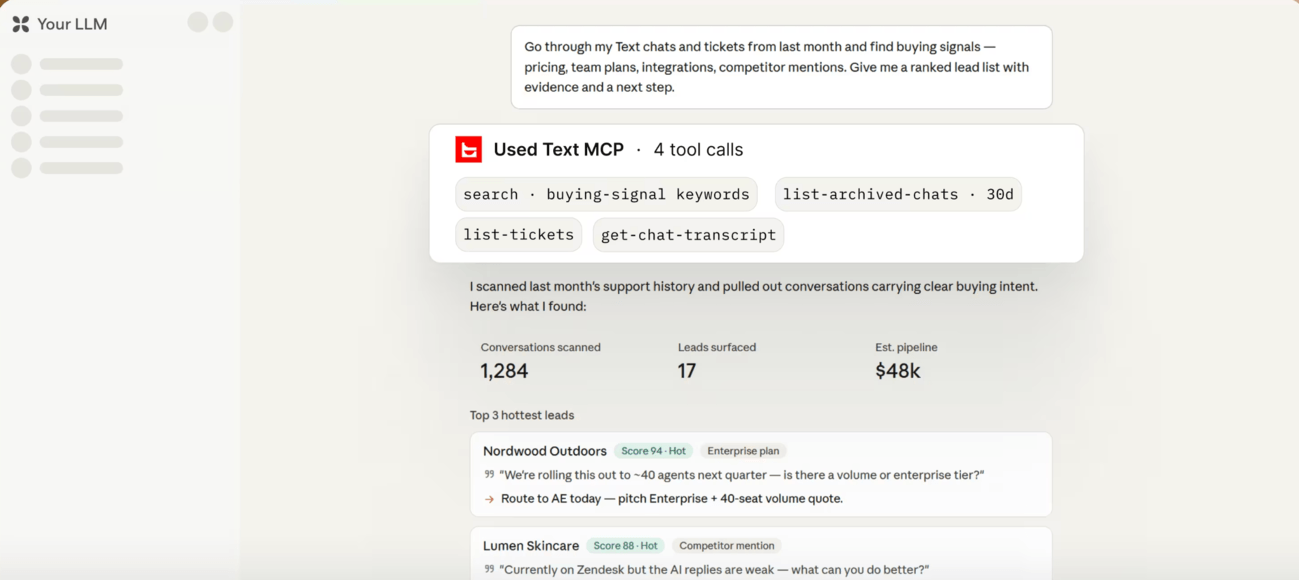Click the quote icon in Nordwood Outdoors card
Viewport: 1299px width, 580px height.
coord(489,475)
